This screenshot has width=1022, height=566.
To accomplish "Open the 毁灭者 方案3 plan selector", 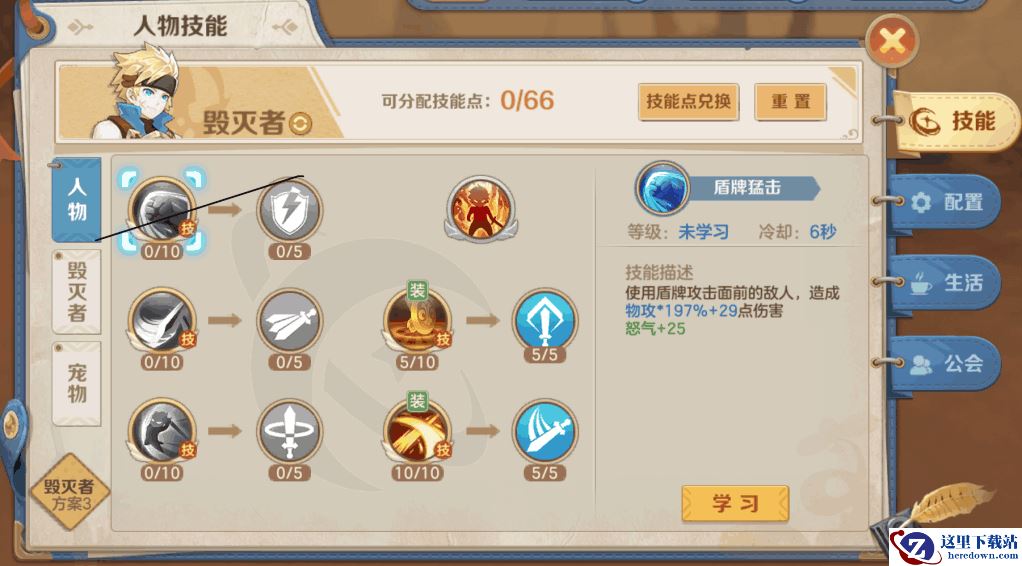I will 69,493.
